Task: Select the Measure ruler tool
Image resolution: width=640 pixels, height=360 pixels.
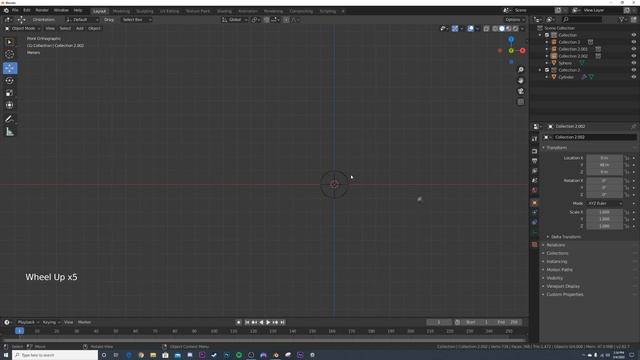Action: click(x=10, y=131)
